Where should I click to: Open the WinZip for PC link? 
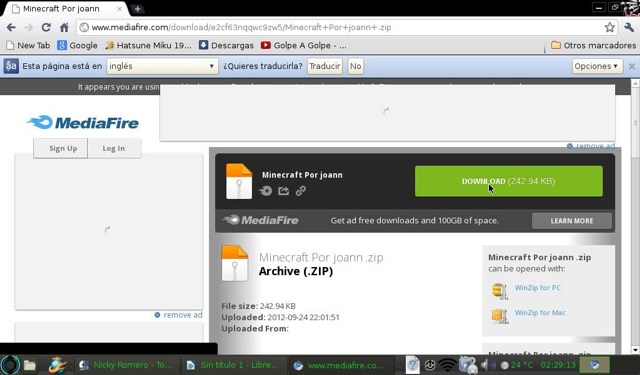[x=538, y=287]
